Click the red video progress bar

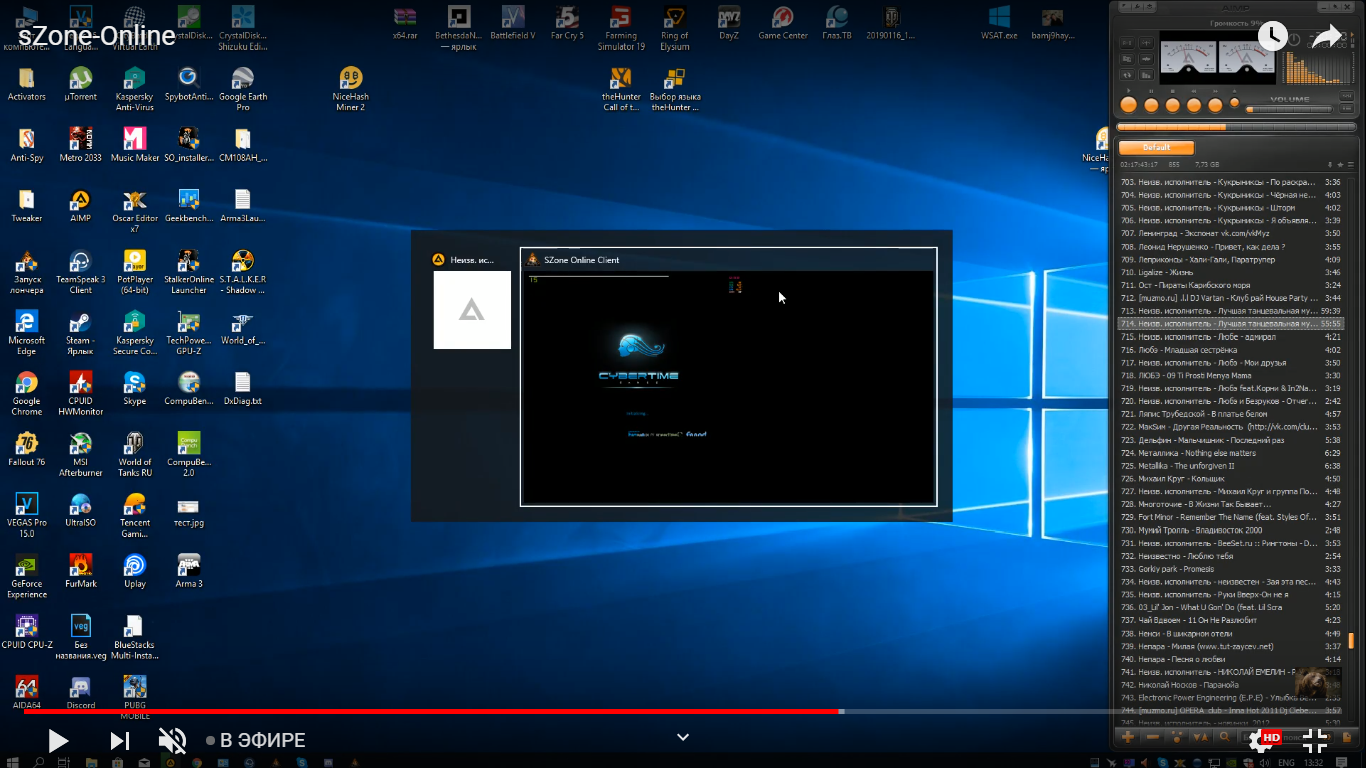coord(430,711)
